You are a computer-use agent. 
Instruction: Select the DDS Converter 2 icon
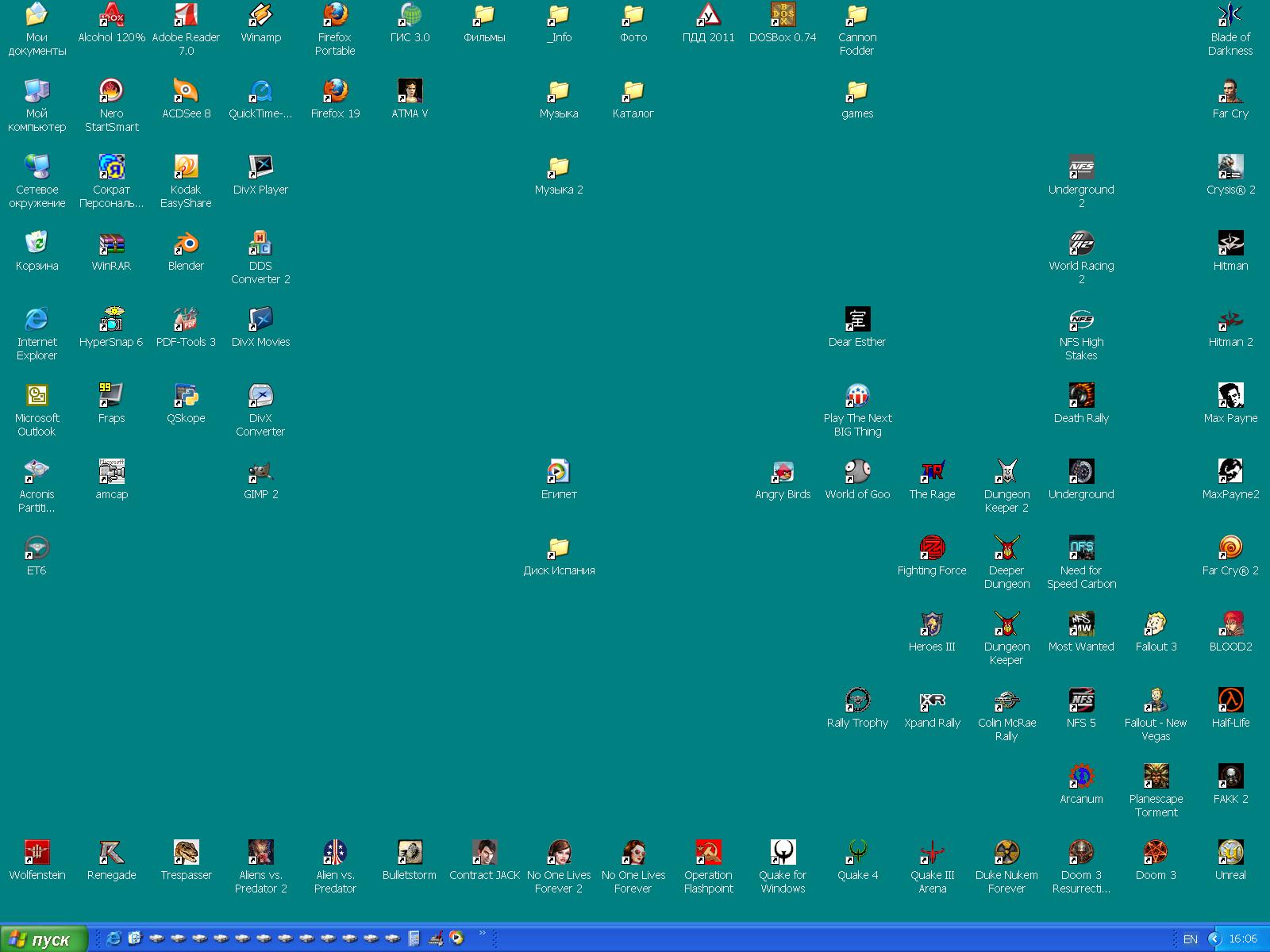(x=260, y=243)
